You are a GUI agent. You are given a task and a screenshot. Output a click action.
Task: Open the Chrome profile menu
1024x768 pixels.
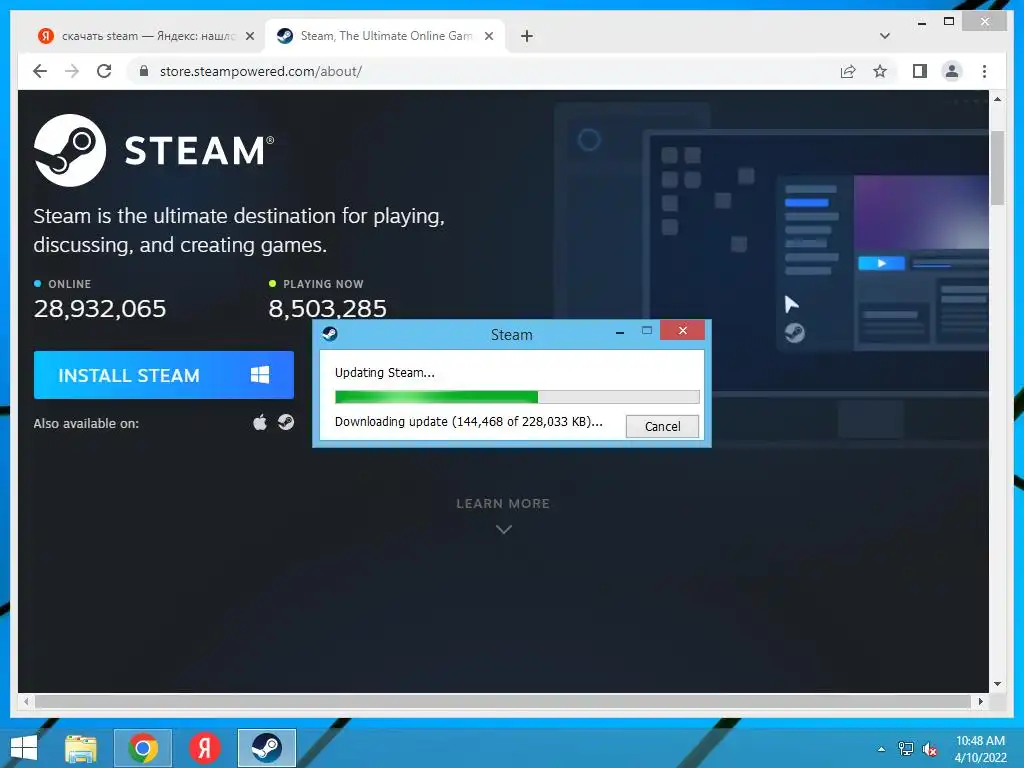pyautogui.click(x=952, y=71)
